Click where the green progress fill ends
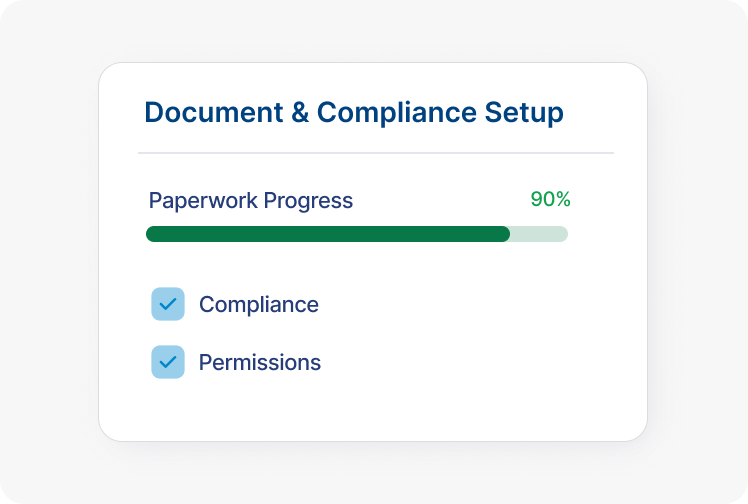 [x=507, y=234]
